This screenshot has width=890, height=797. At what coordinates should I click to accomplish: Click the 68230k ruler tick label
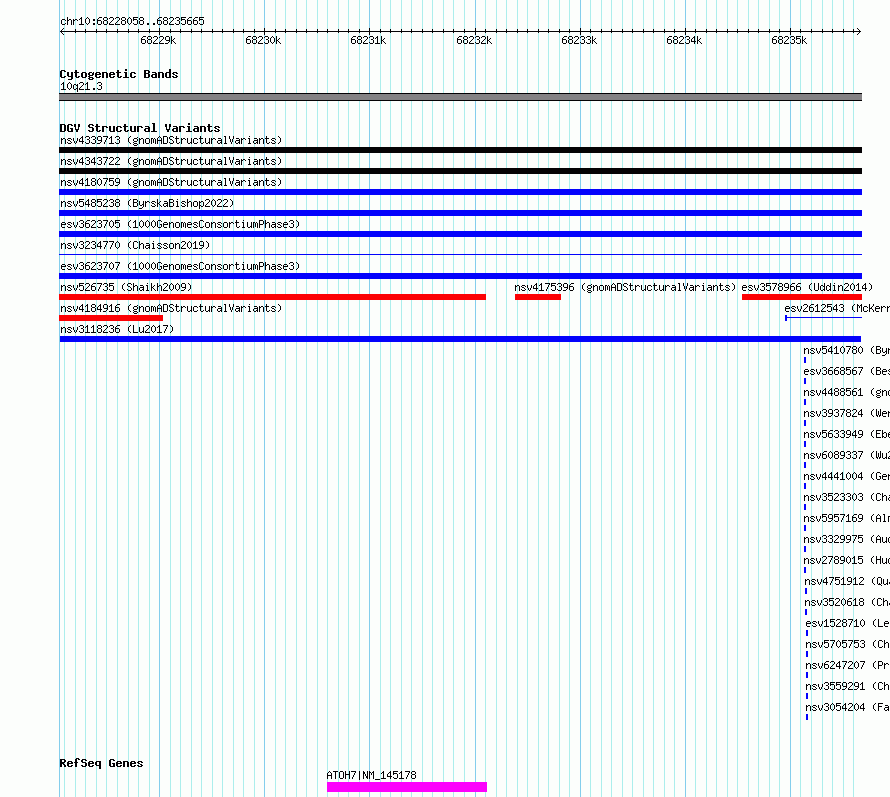tap(263, 40)
